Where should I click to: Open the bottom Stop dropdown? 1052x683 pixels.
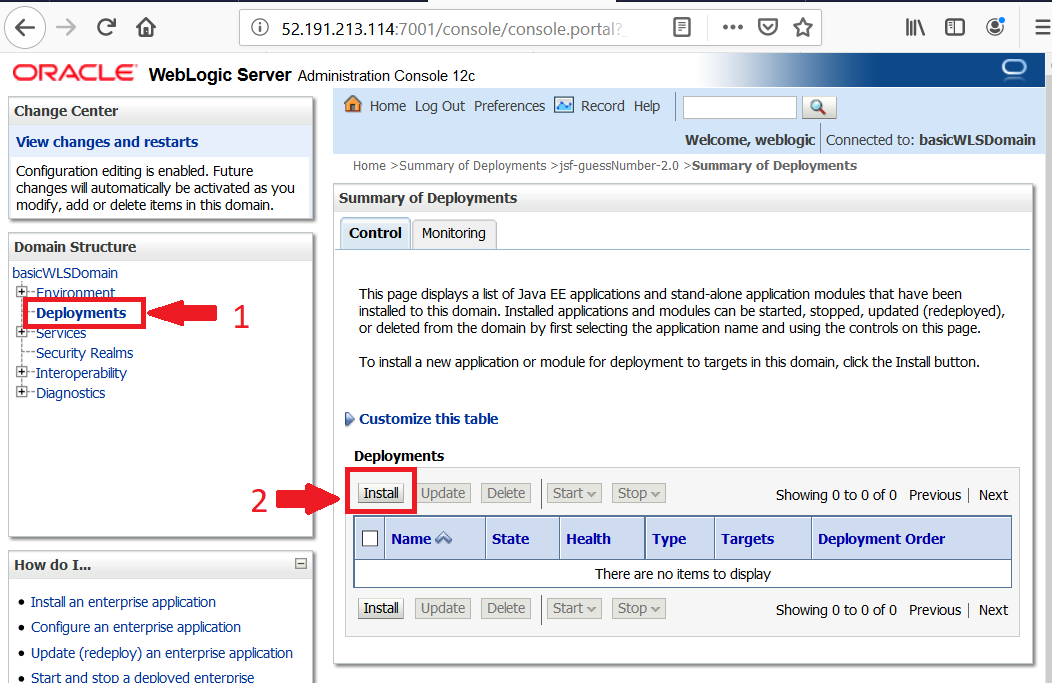coord(638,609)
